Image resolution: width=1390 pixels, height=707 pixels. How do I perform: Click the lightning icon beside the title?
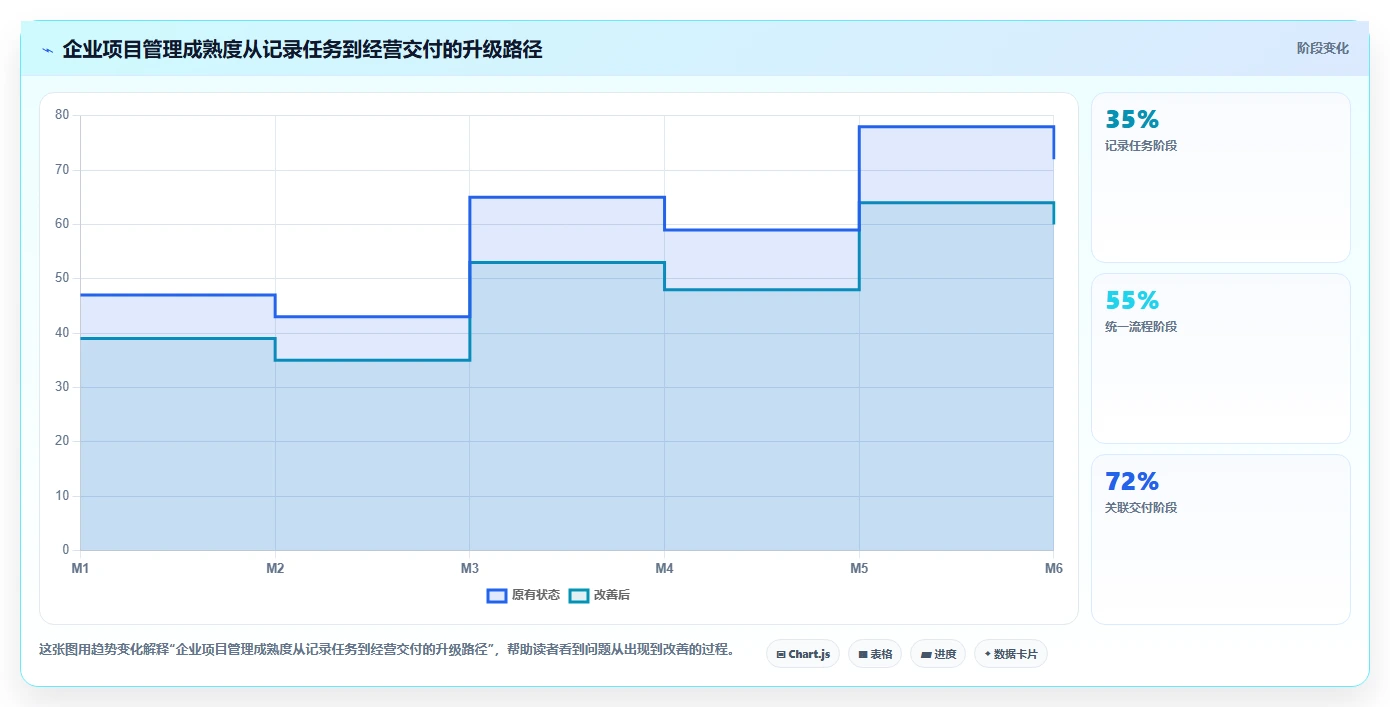point(47,50)
